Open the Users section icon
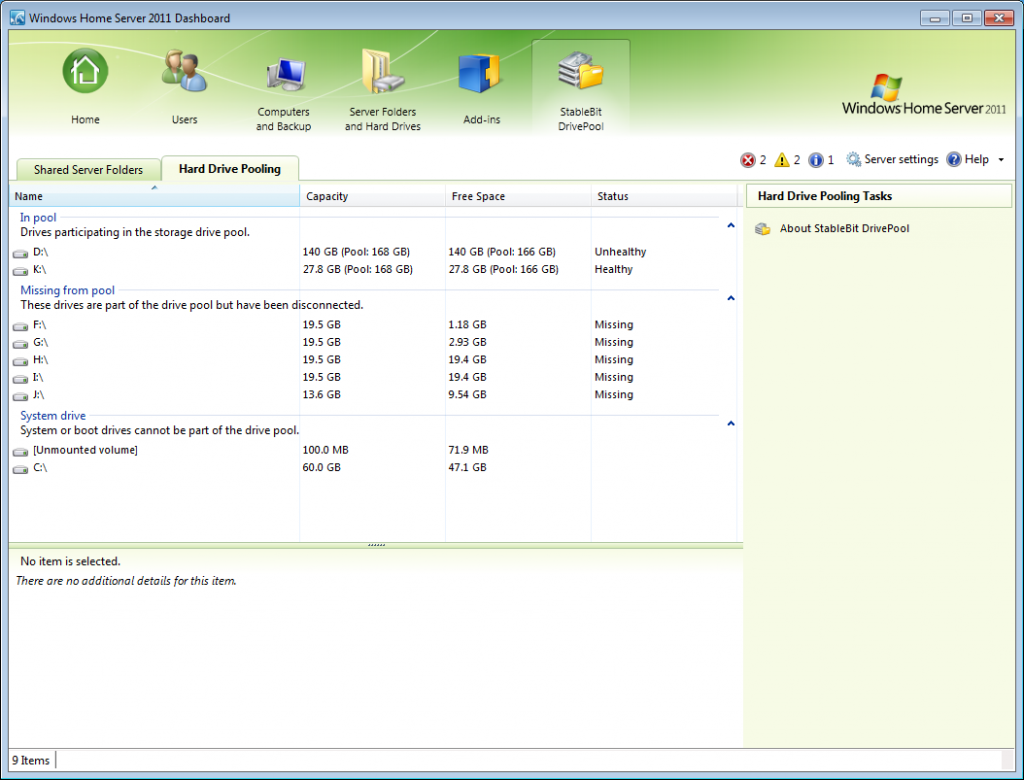The image size is (1024, 780). 184,71
